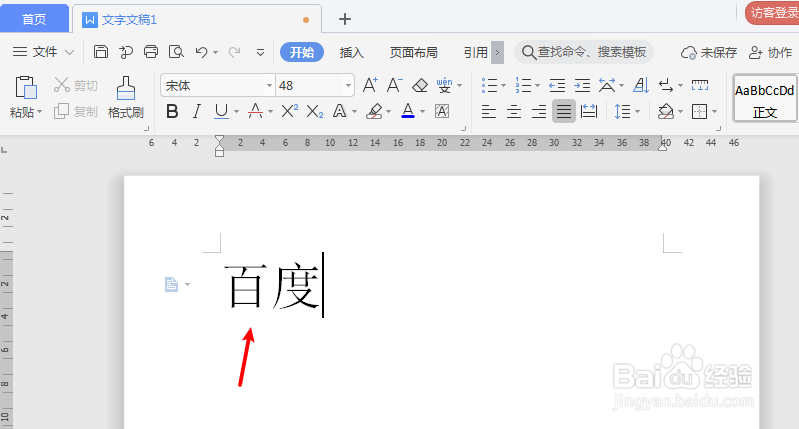Open the 页面布局 ribbon tab
Viewport: 799px width, 429px height.
(413, 52)
